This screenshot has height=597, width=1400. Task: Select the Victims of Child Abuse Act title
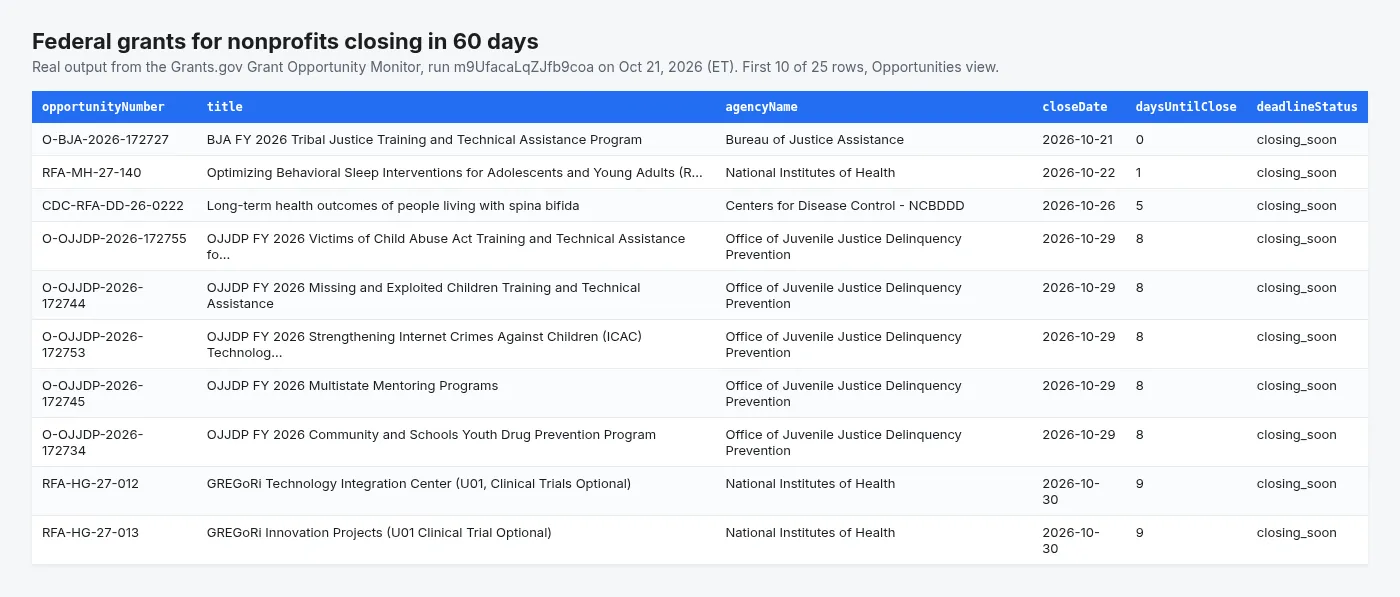[446, 247]
